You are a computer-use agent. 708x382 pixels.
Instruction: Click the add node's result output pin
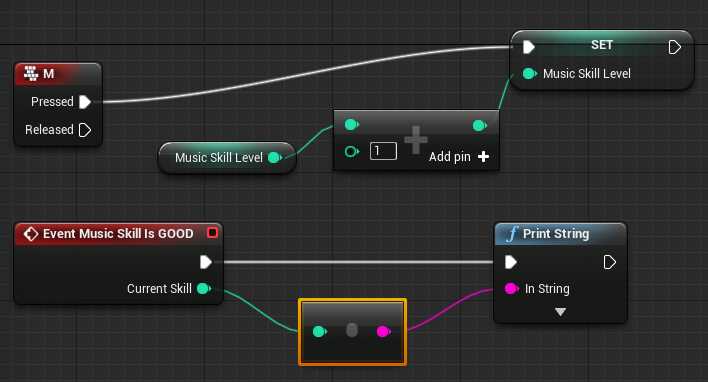[480, 125]
